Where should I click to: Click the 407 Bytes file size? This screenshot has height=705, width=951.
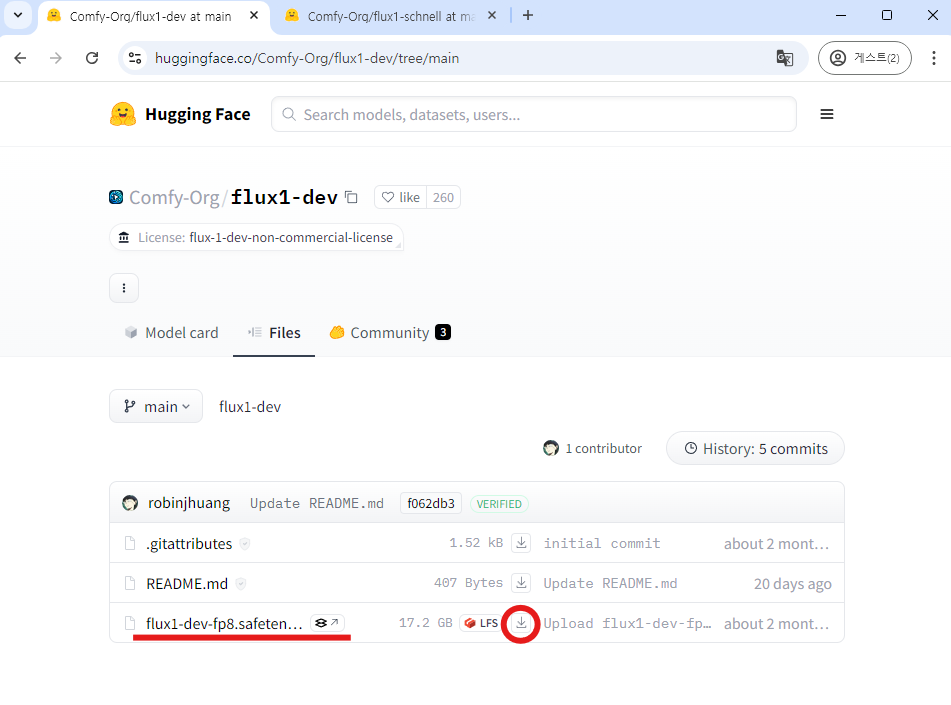[x=468, y=583]
